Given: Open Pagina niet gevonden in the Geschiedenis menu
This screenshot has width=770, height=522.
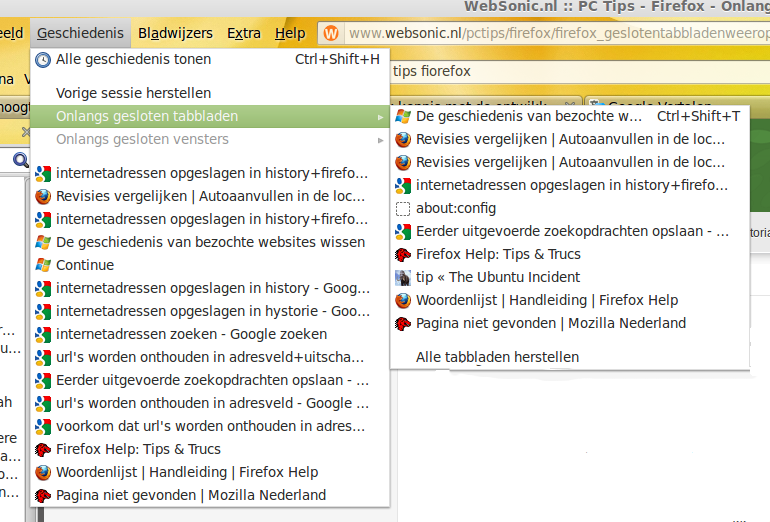Looking at the screenshot, I should tap(210, 495).
